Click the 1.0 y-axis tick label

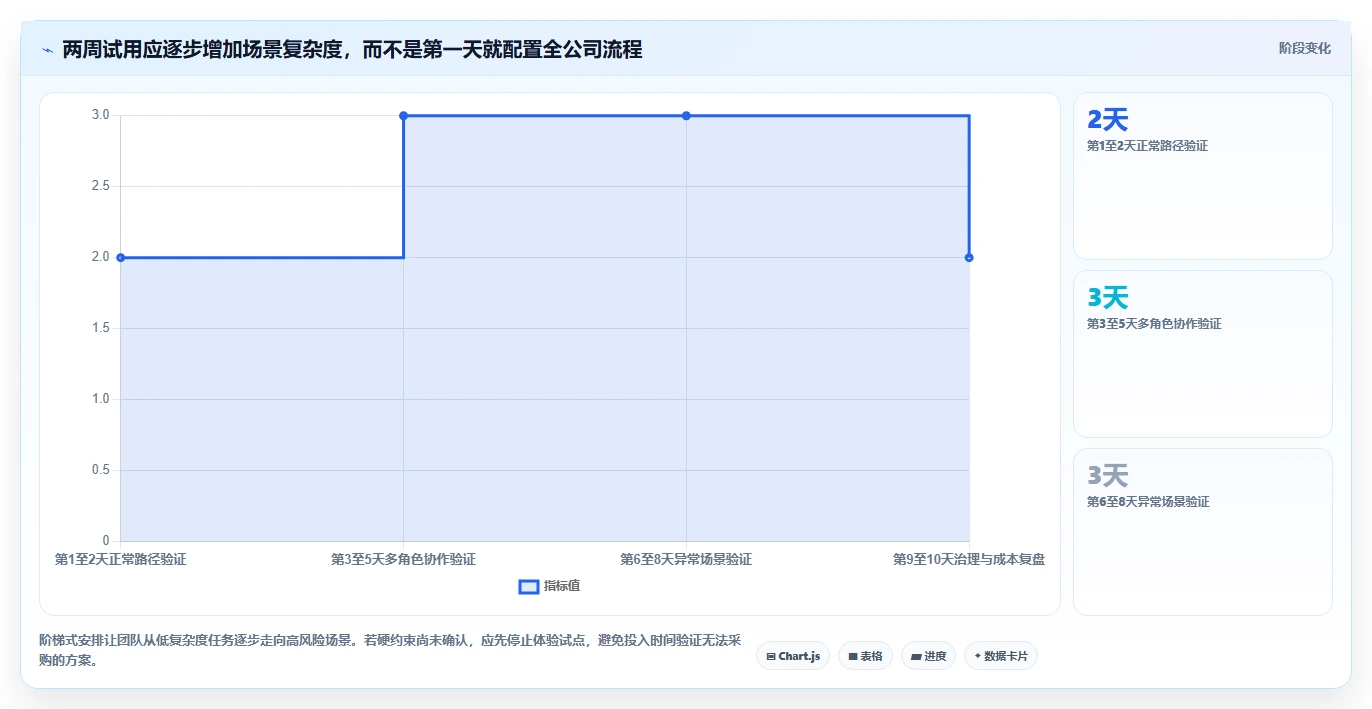[x=100, y=399]
